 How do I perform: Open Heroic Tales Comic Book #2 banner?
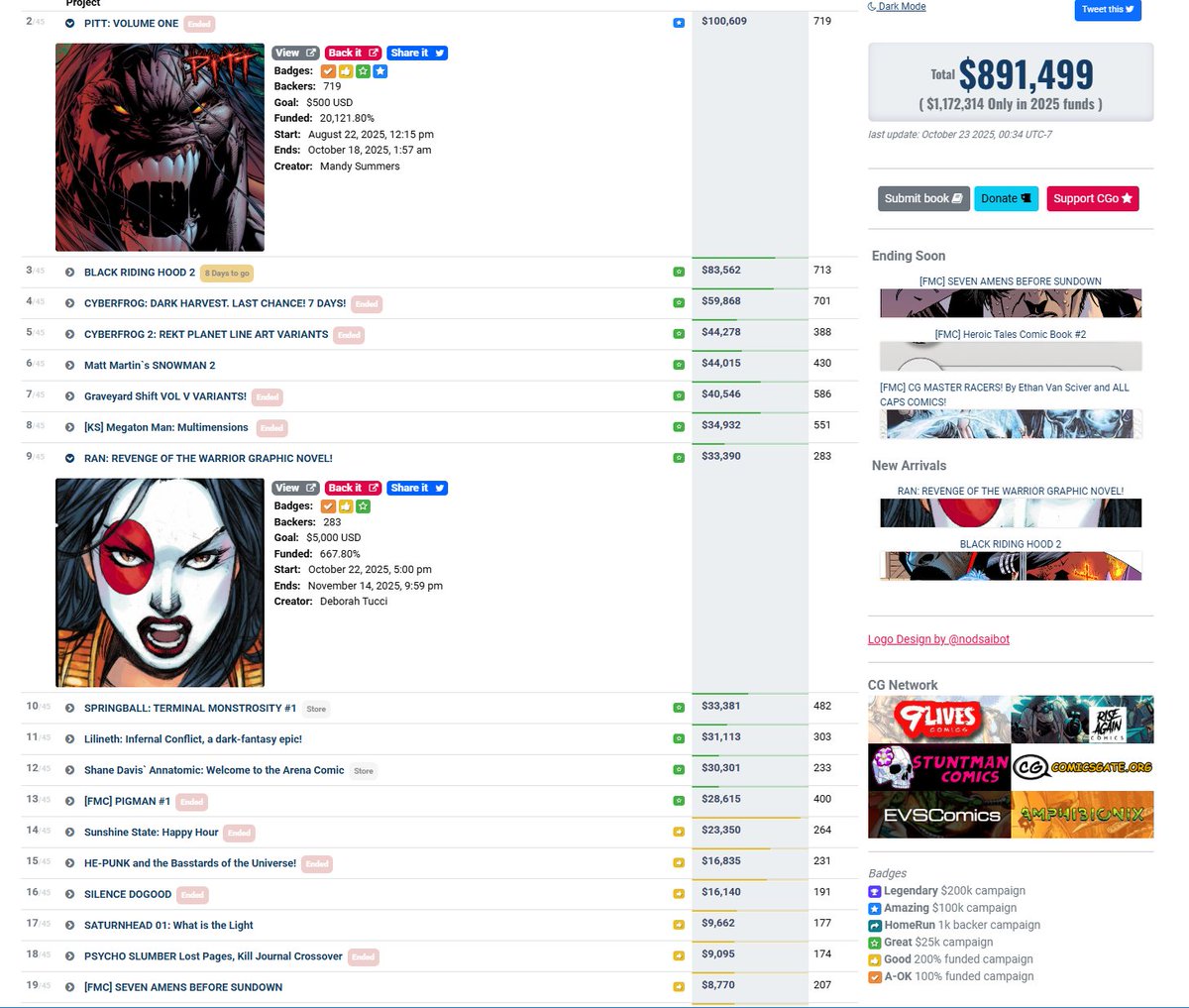(1011, 356)
